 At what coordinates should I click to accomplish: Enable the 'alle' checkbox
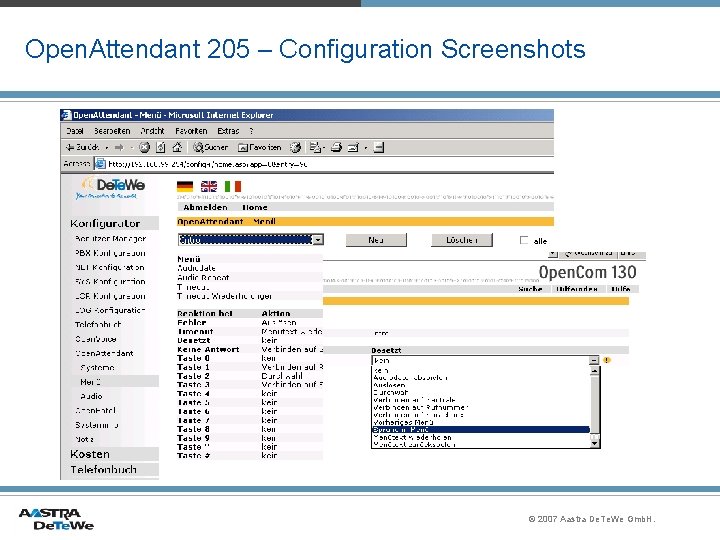pyautogui.click(x=524, y=240)
